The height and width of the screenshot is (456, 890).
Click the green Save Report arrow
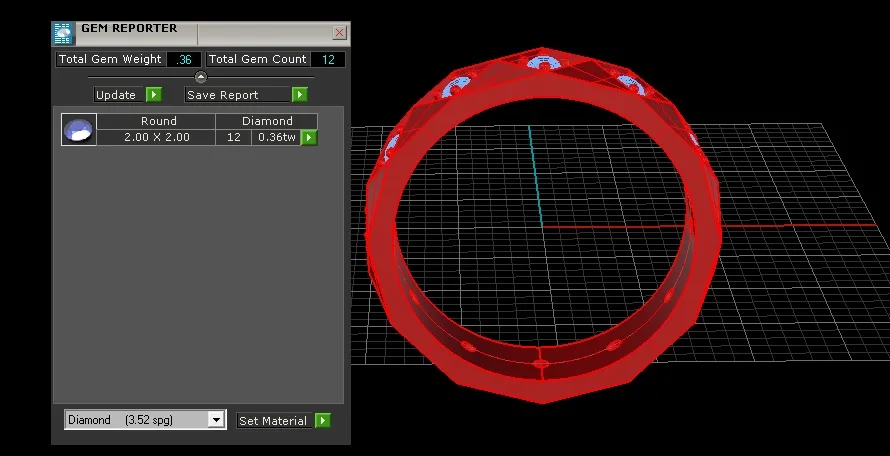(300, 95)
